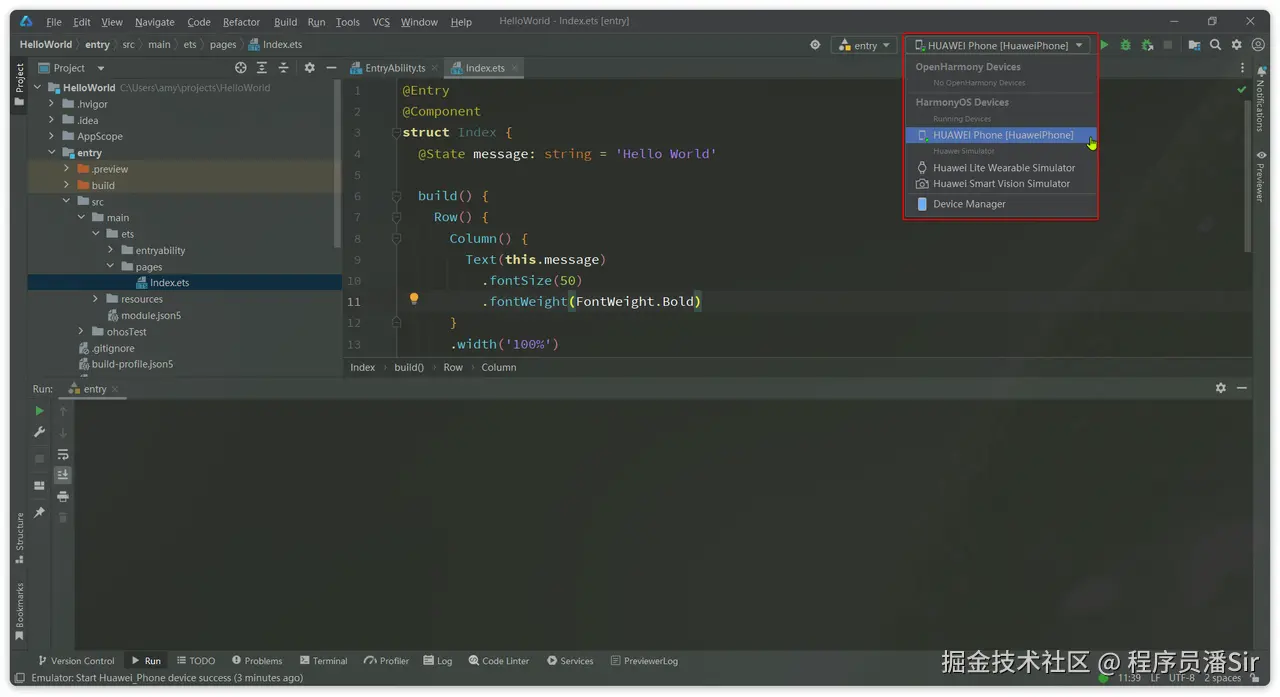The image size is (1280, 697).
Task: Fold the build() block on line 6
Action: click(x=396, y=196)
